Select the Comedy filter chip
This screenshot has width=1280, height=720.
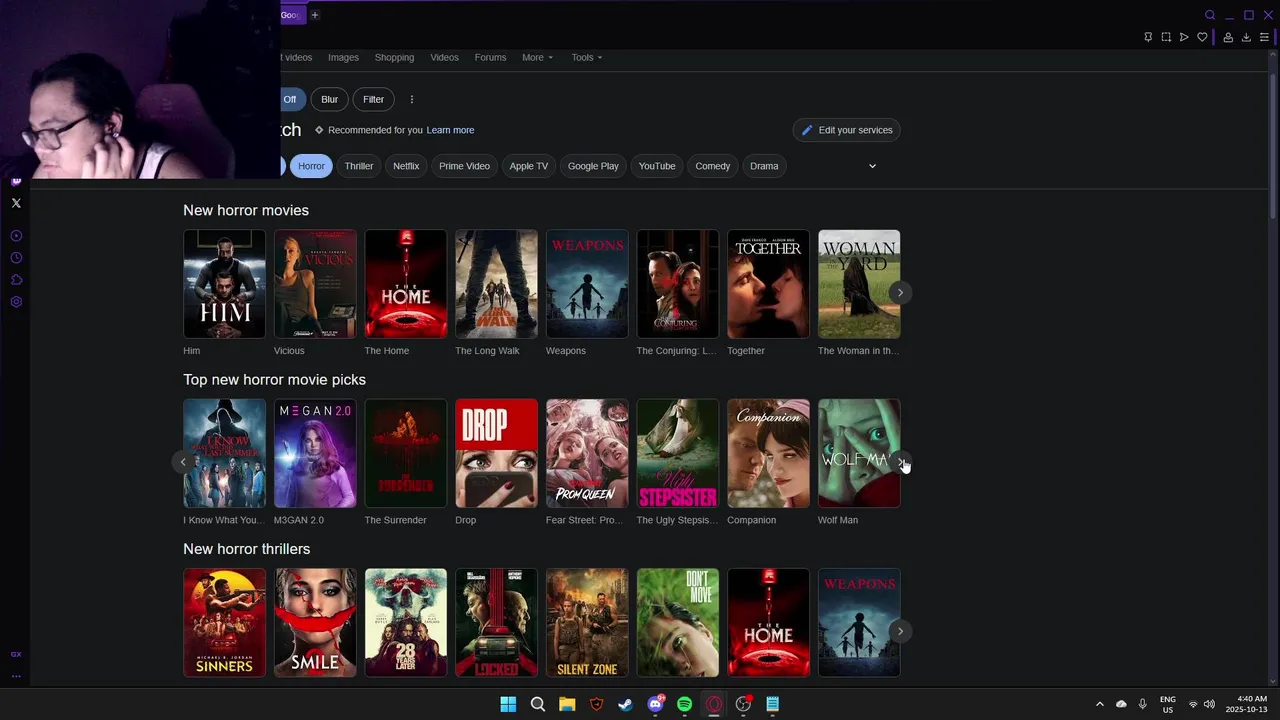point(713,166)
